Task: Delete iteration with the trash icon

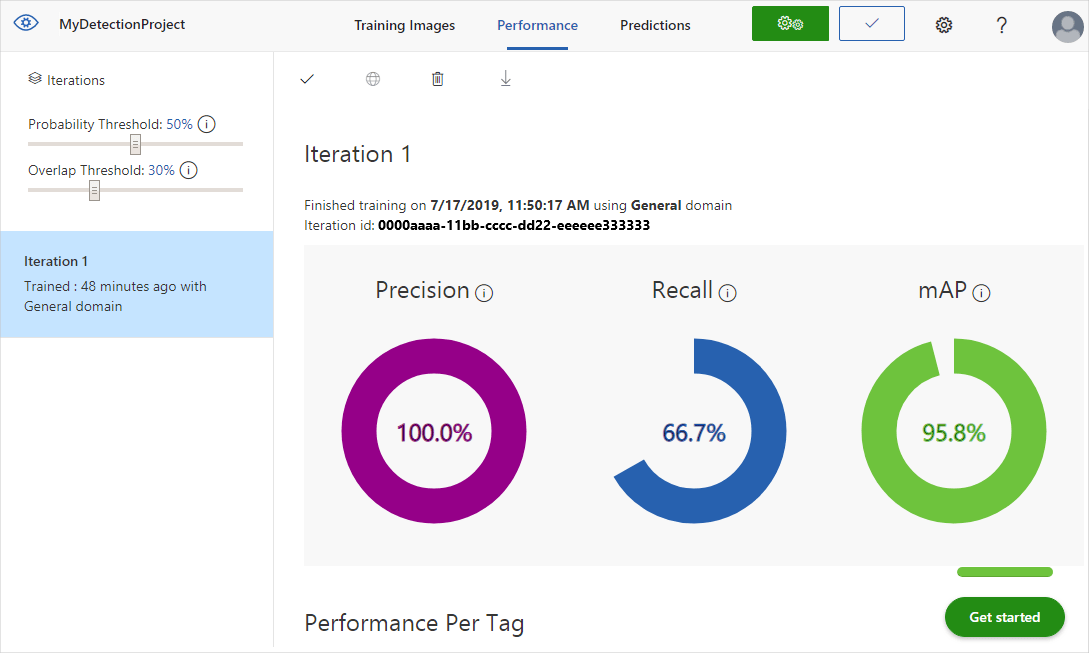Action: [x=438, y=78]
